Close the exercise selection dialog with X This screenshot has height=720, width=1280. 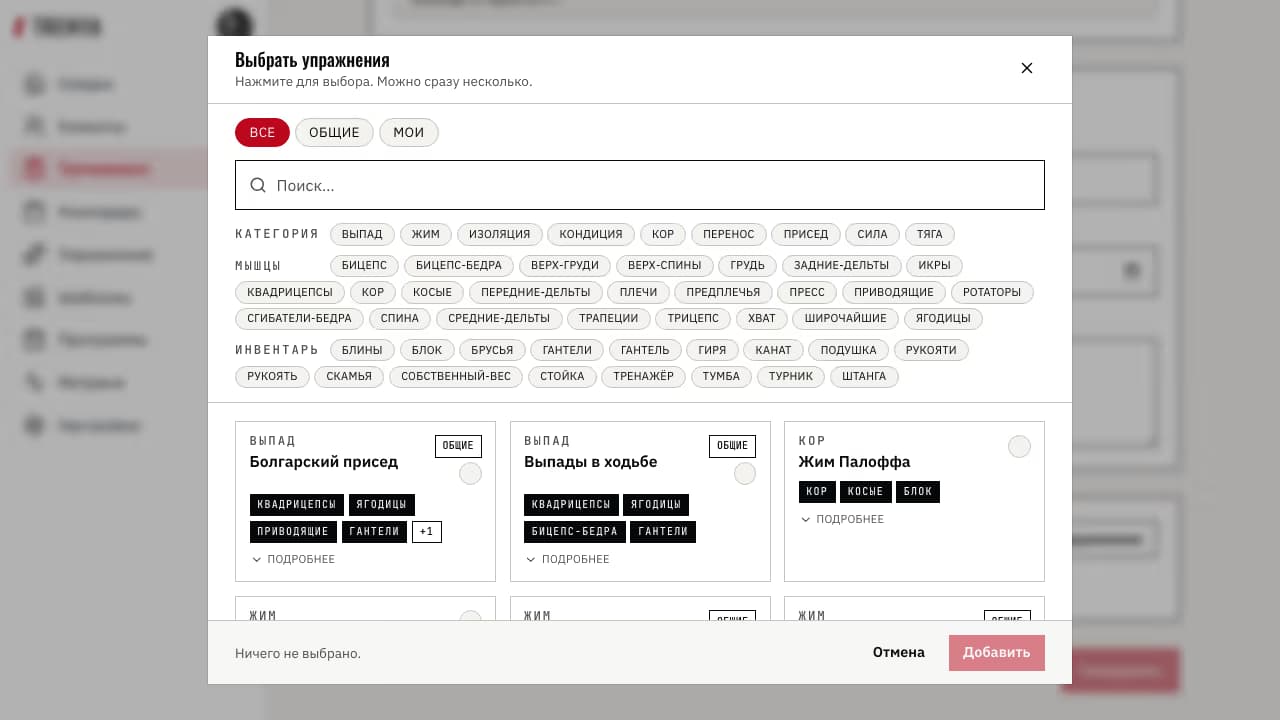point(1026,68)
